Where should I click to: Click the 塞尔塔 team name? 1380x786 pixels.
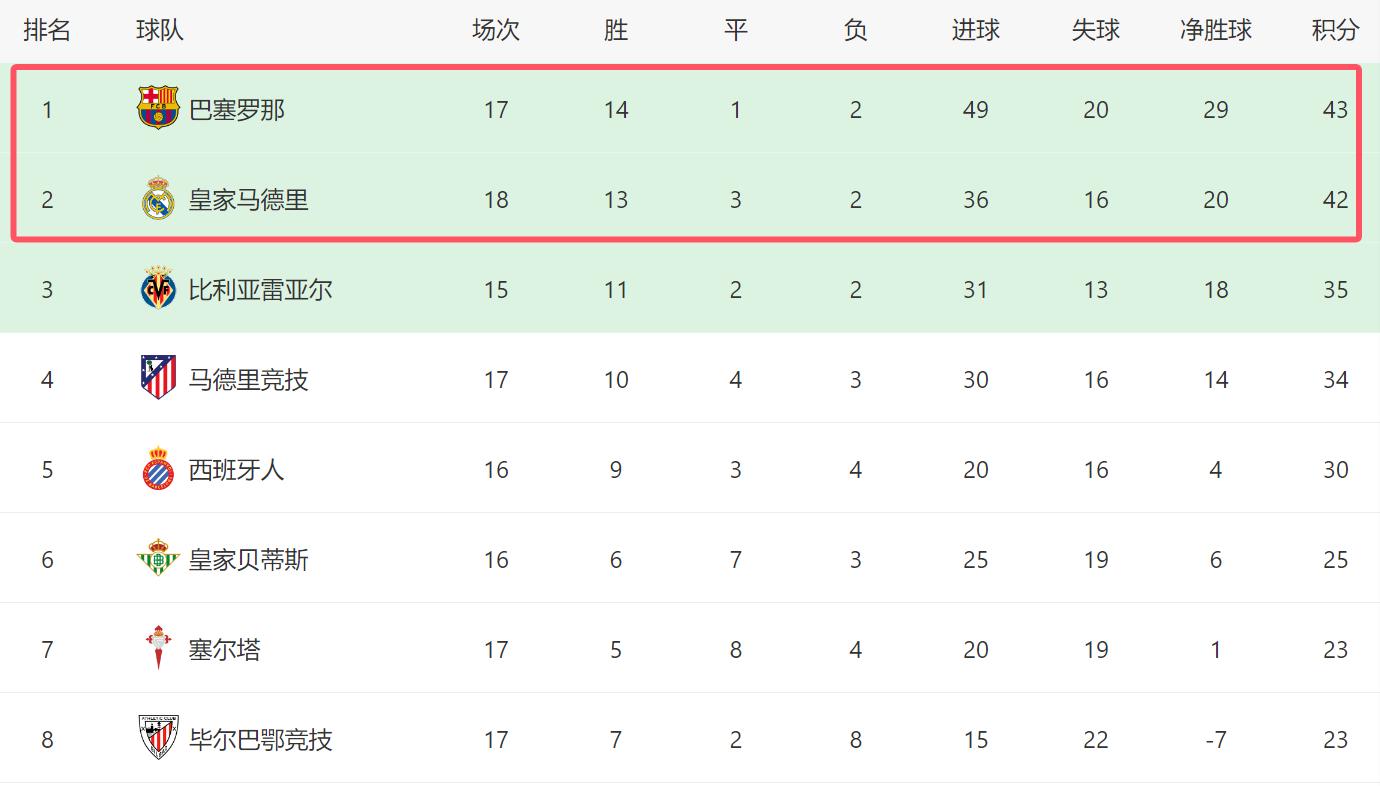tap(225, 649)
